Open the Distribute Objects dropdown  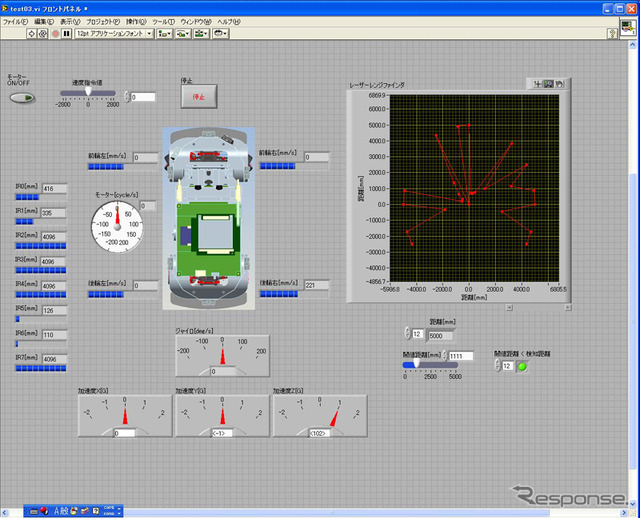[182, 33]
